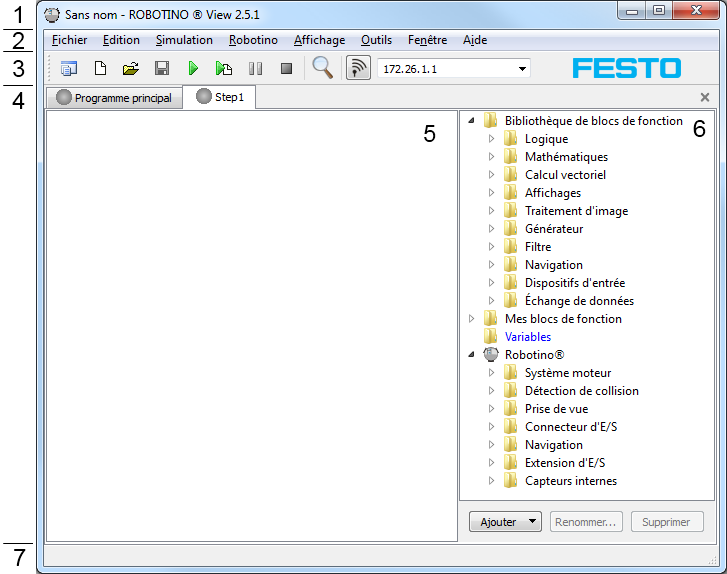Open the Outils menu

click(x=376, y=40)
